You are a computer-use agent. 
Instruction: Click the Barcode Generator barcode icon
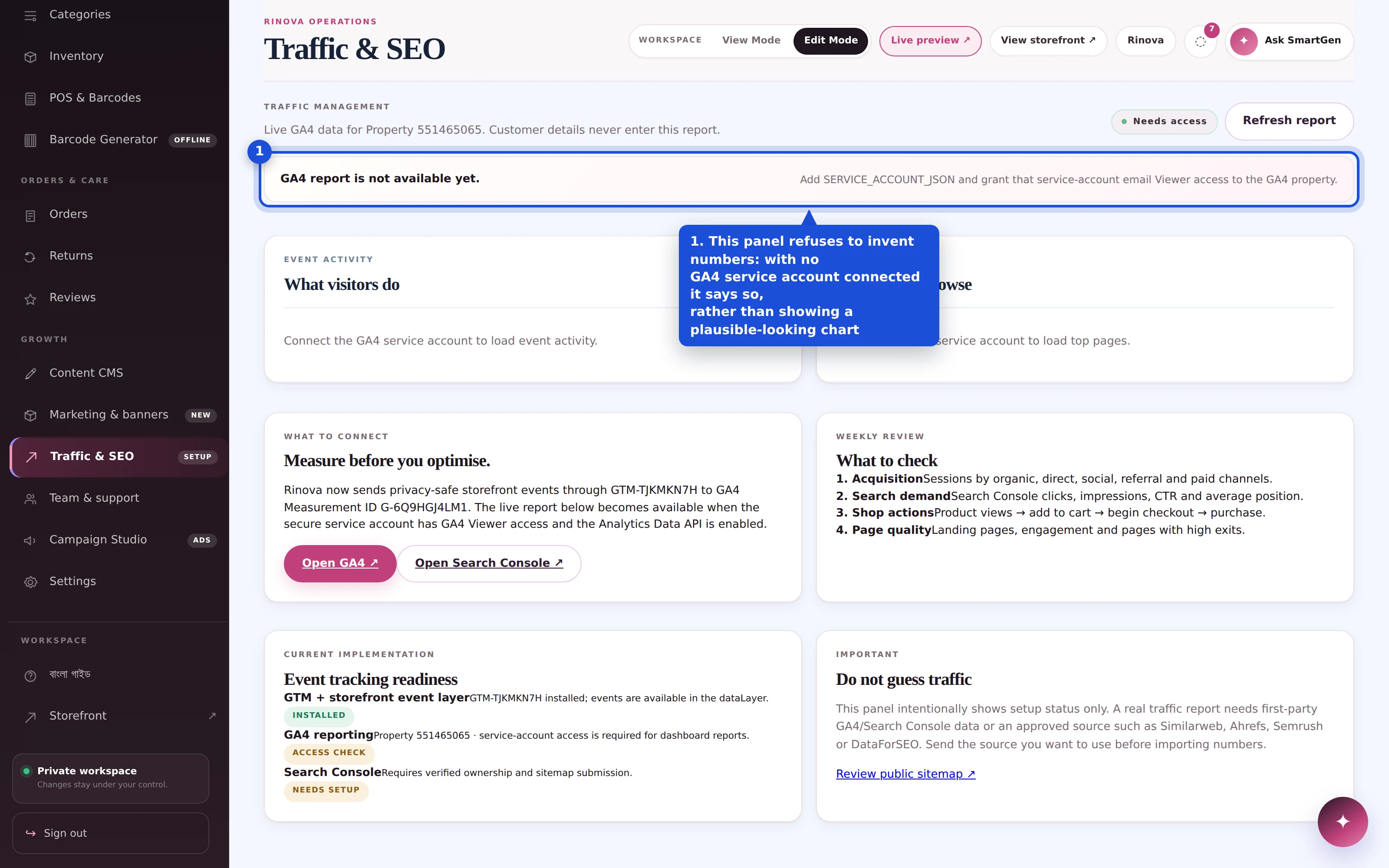click(x=30, y=140)
